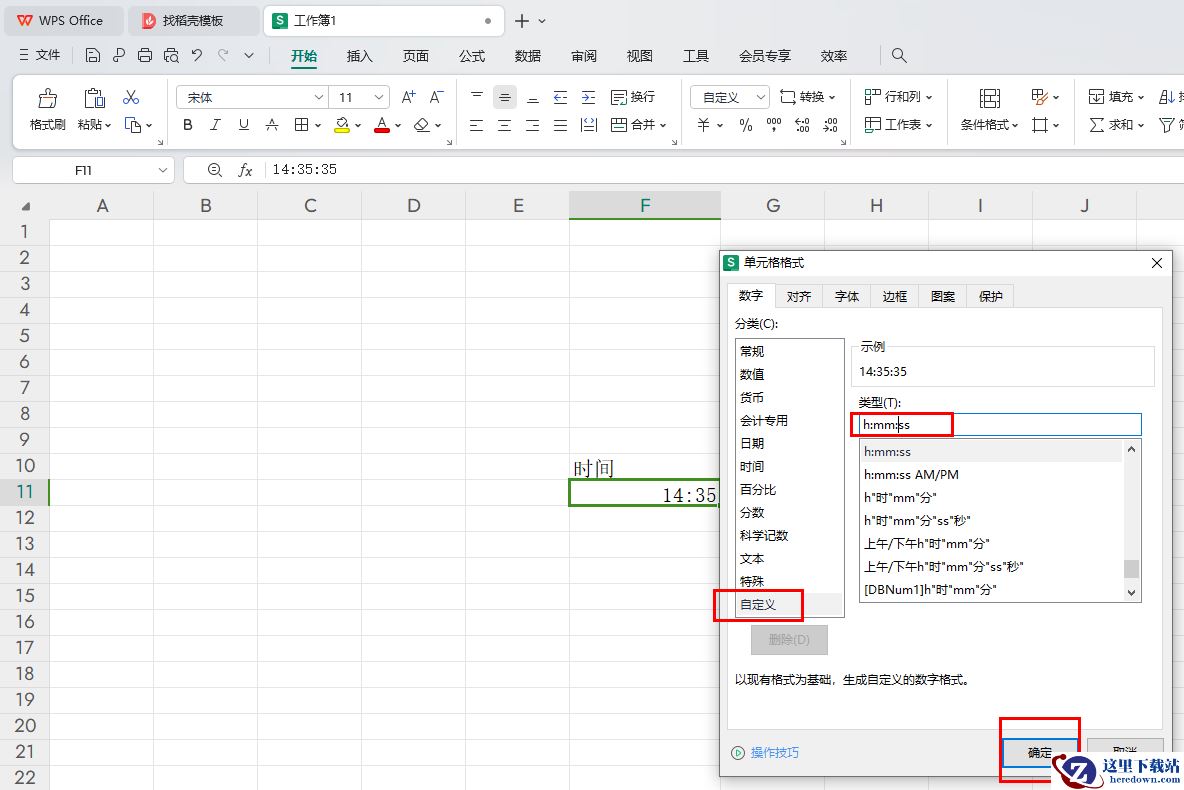Click the format list scroll down arrow
1184x790 pixels.
click(1131, 593)
